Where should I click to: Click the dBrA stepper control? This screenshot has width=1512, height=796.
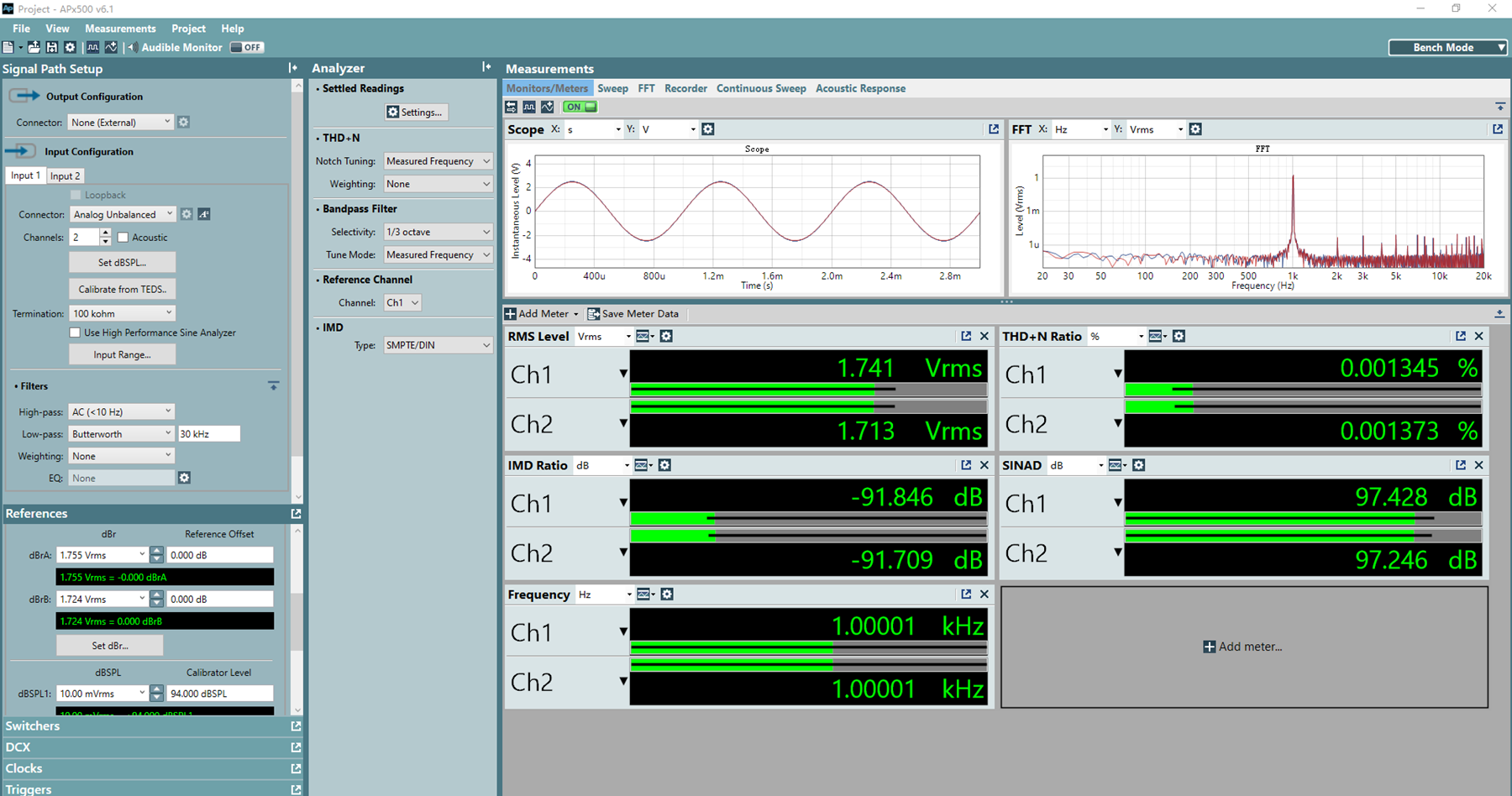pyautogui.click(x=156, y=555)
